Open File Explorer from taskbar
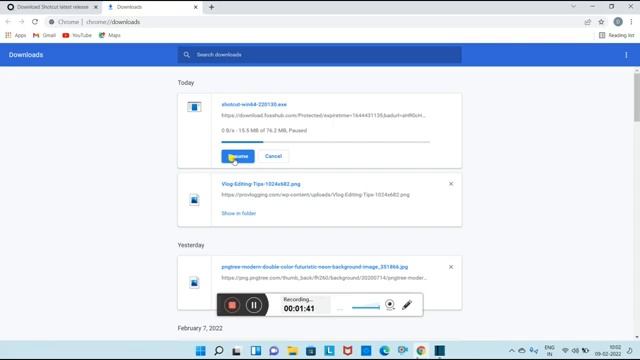The image size is (640, 360). 292,351
